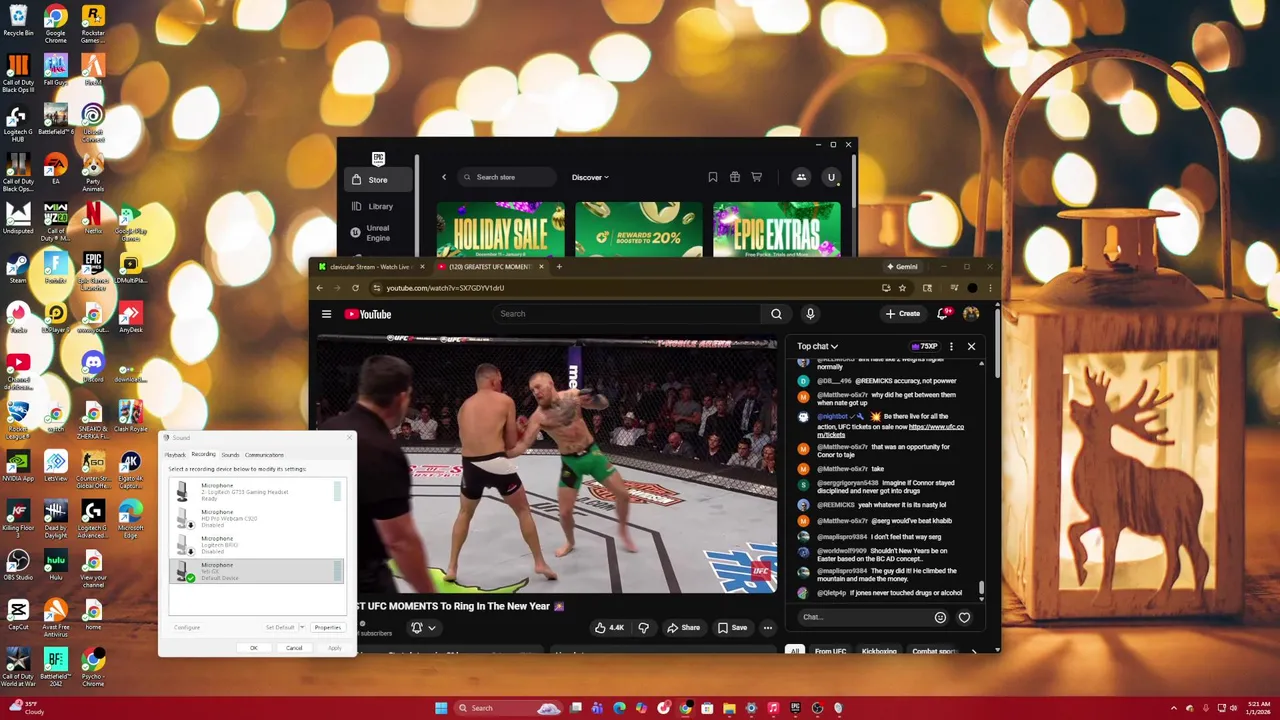The image size is (1280, 720).
Task: Expand the Top chat dropdown
Action: pos(817,346)
